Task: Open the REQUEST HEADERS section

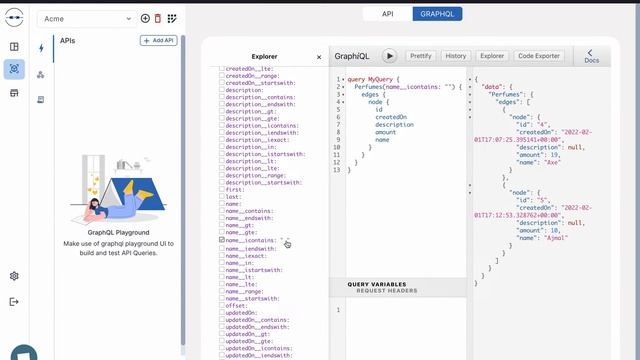Action: pyautogui.click(x=387, y=291)
